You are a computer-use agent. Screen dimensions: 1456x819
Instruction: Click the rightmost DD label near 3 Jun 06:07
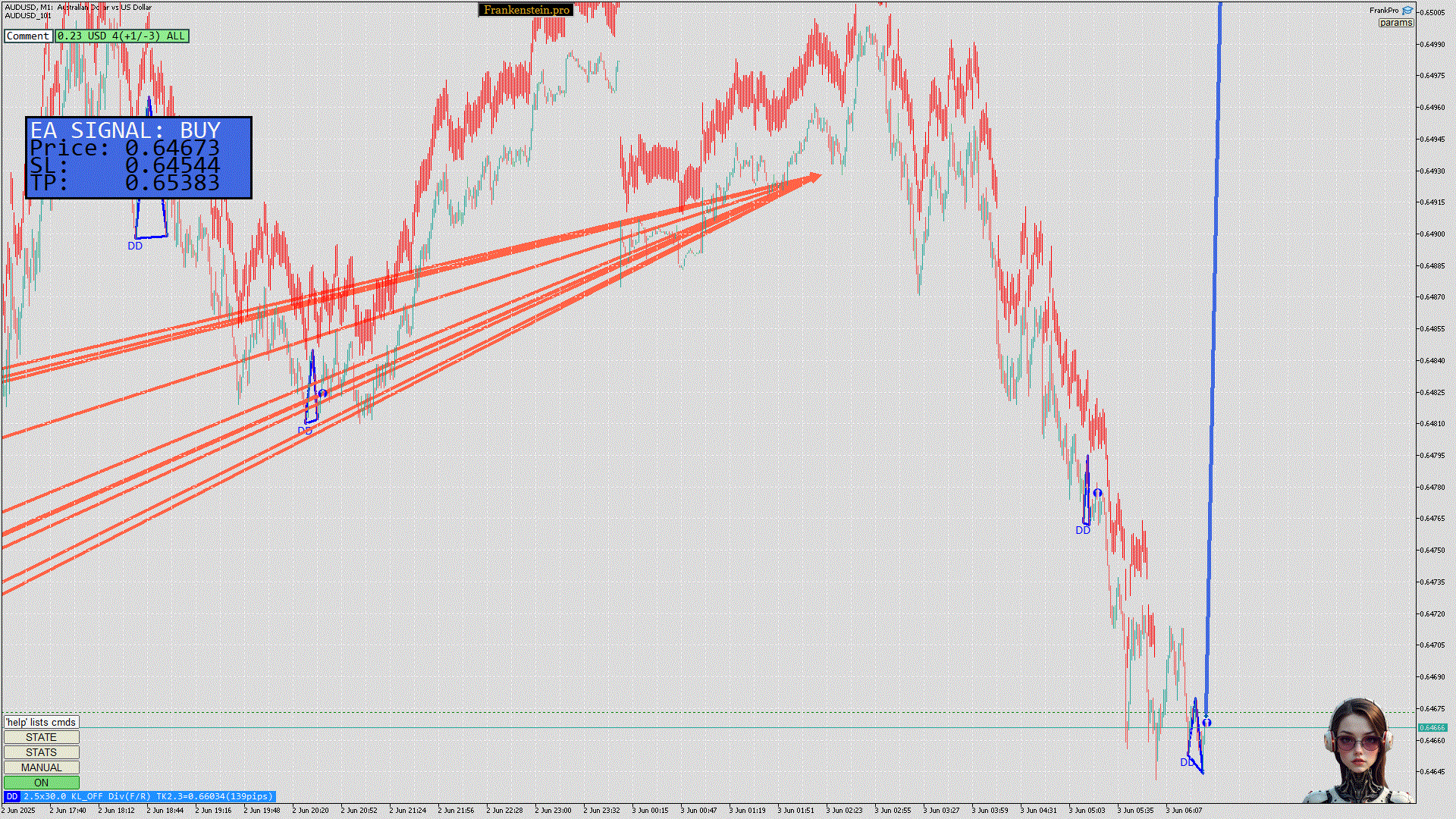[x=1186, y=762]
